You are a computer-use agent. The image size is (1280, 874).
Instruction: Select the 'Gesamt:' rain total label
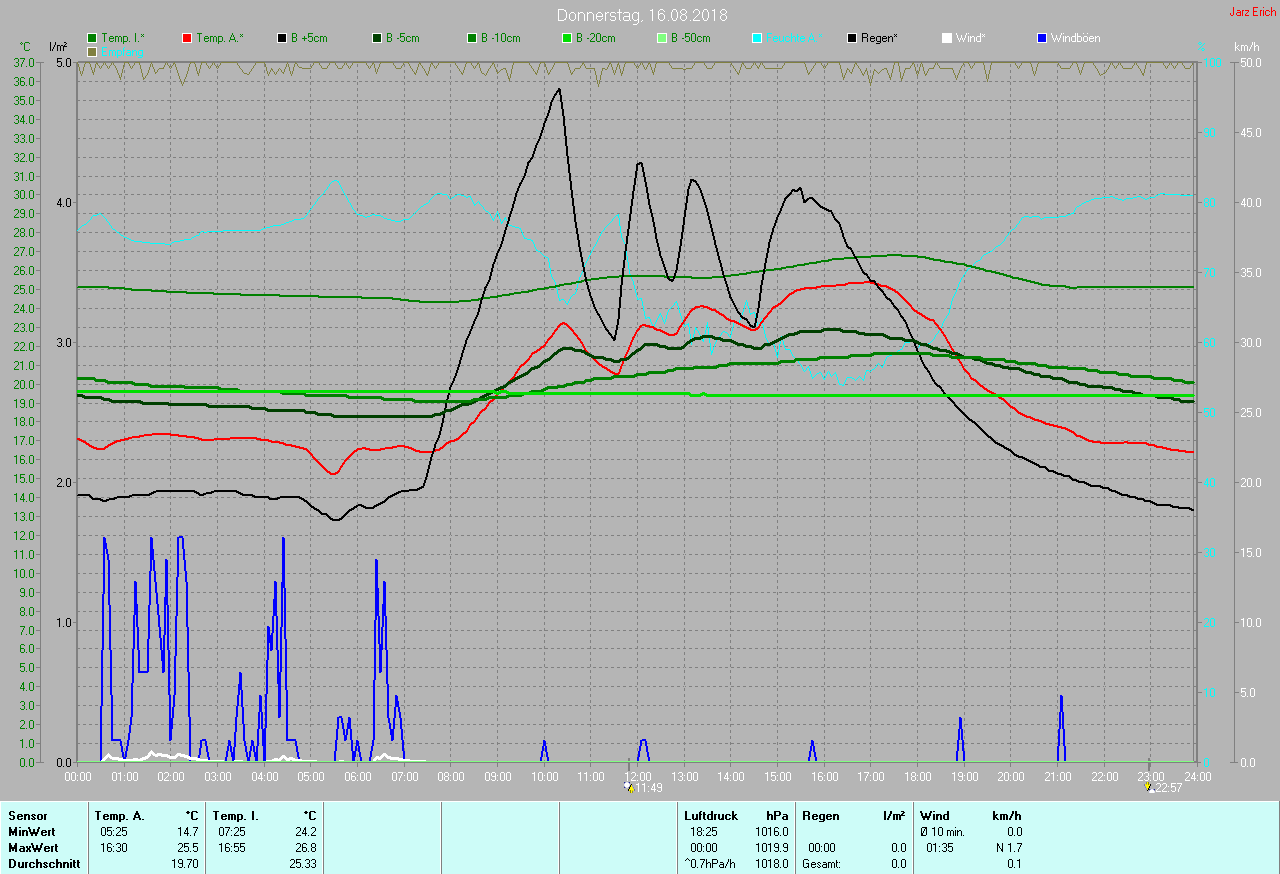821,864
